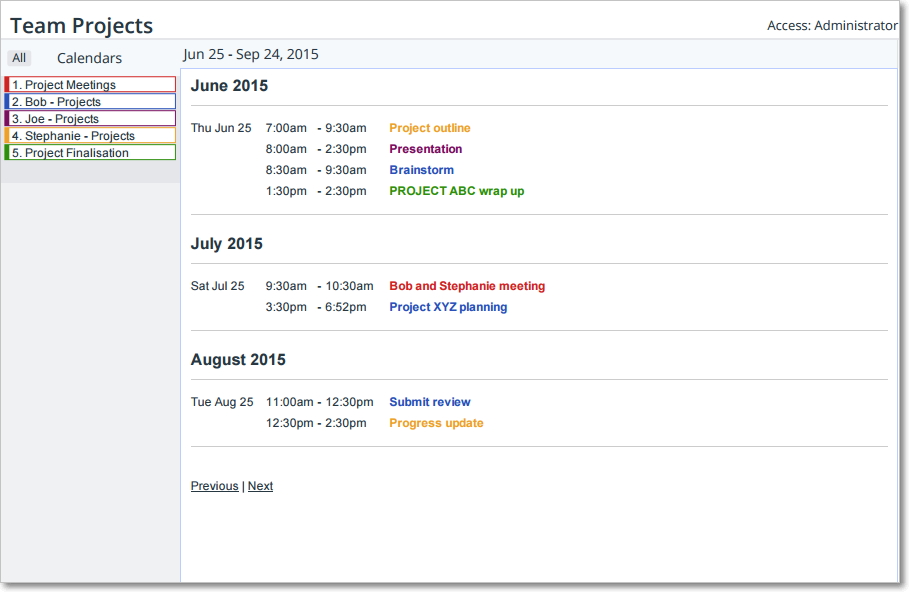Open the Submit review event
The image size is (909, 592).
click(430, 402)
